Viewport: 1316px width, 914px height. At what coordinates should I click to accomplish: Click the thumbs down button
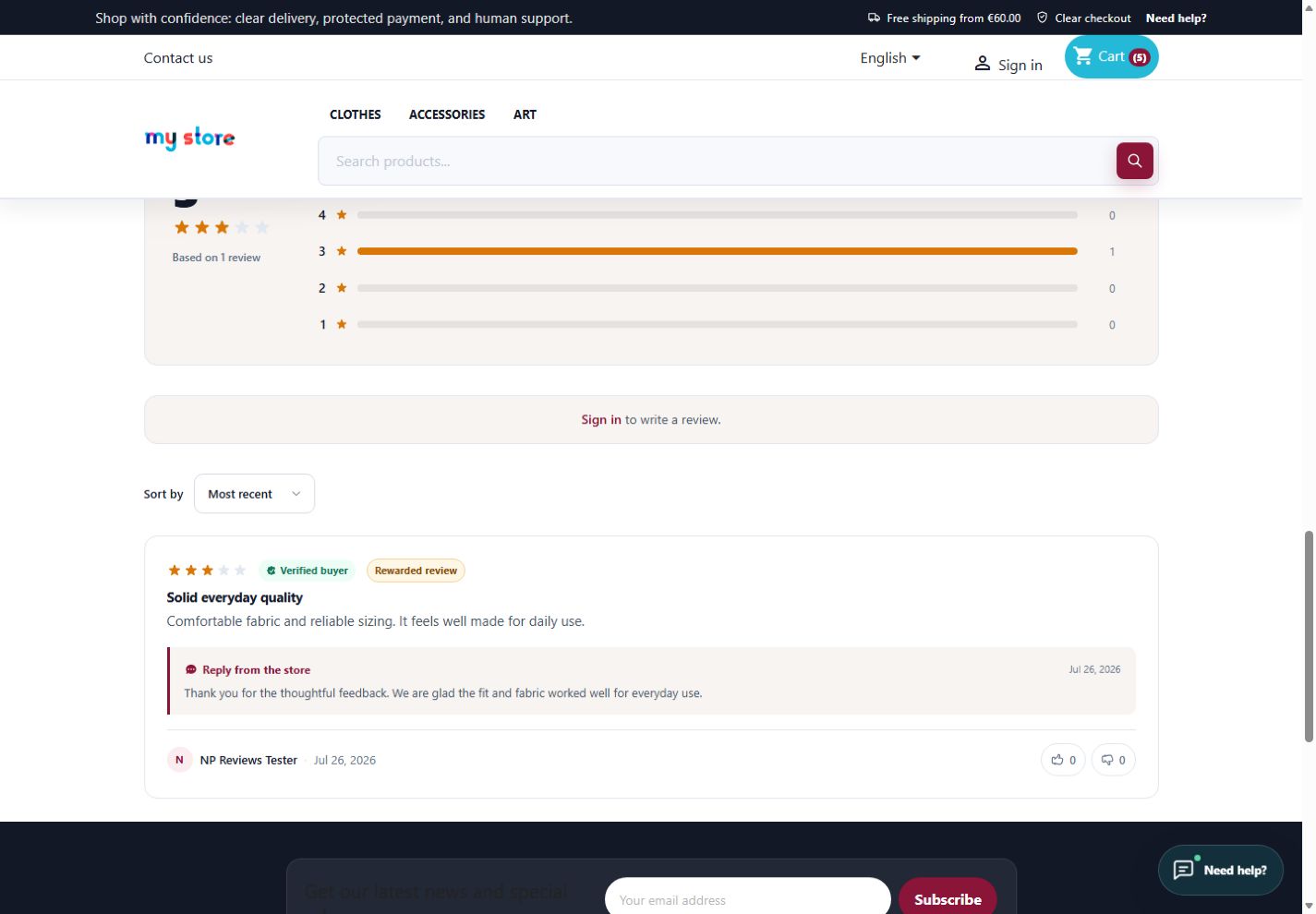(1113, 760)
